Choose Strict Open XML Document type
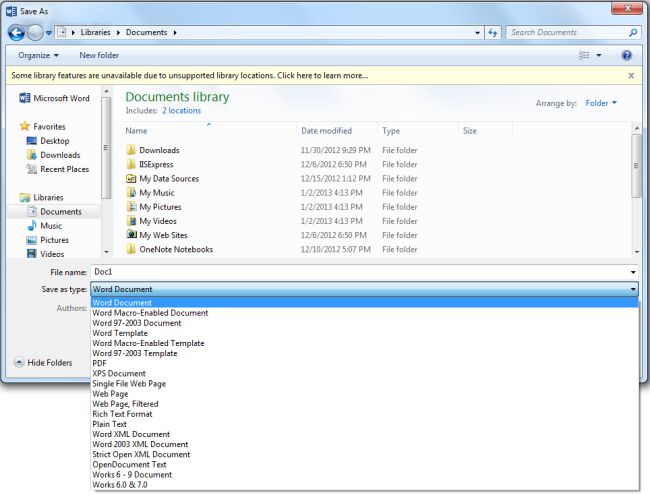Viewport: 650px width, 495px height. [x=364, y=454]
